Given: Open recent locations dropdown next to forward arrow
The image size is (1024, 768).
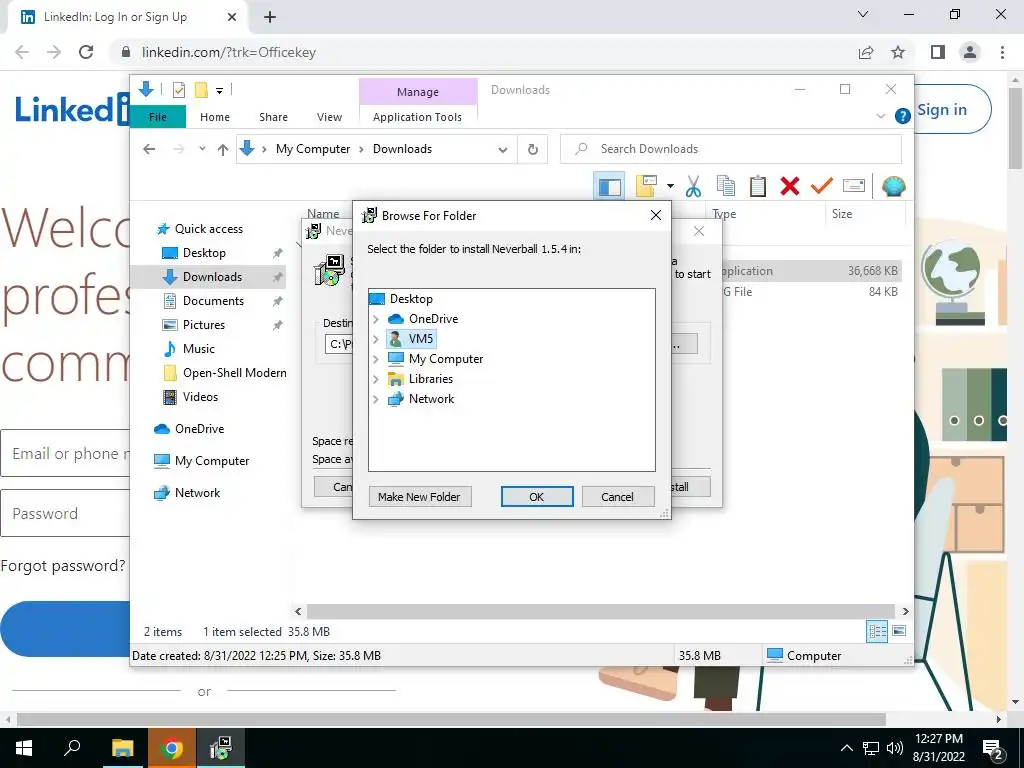Looking at the screenshot, I should pos(202,149).
